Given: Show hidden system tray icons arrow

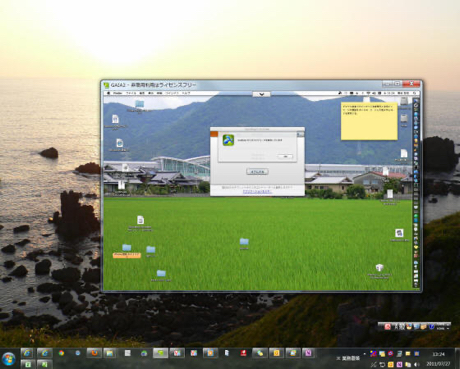Looking at the screenshot, I should [x=364, y=354].
